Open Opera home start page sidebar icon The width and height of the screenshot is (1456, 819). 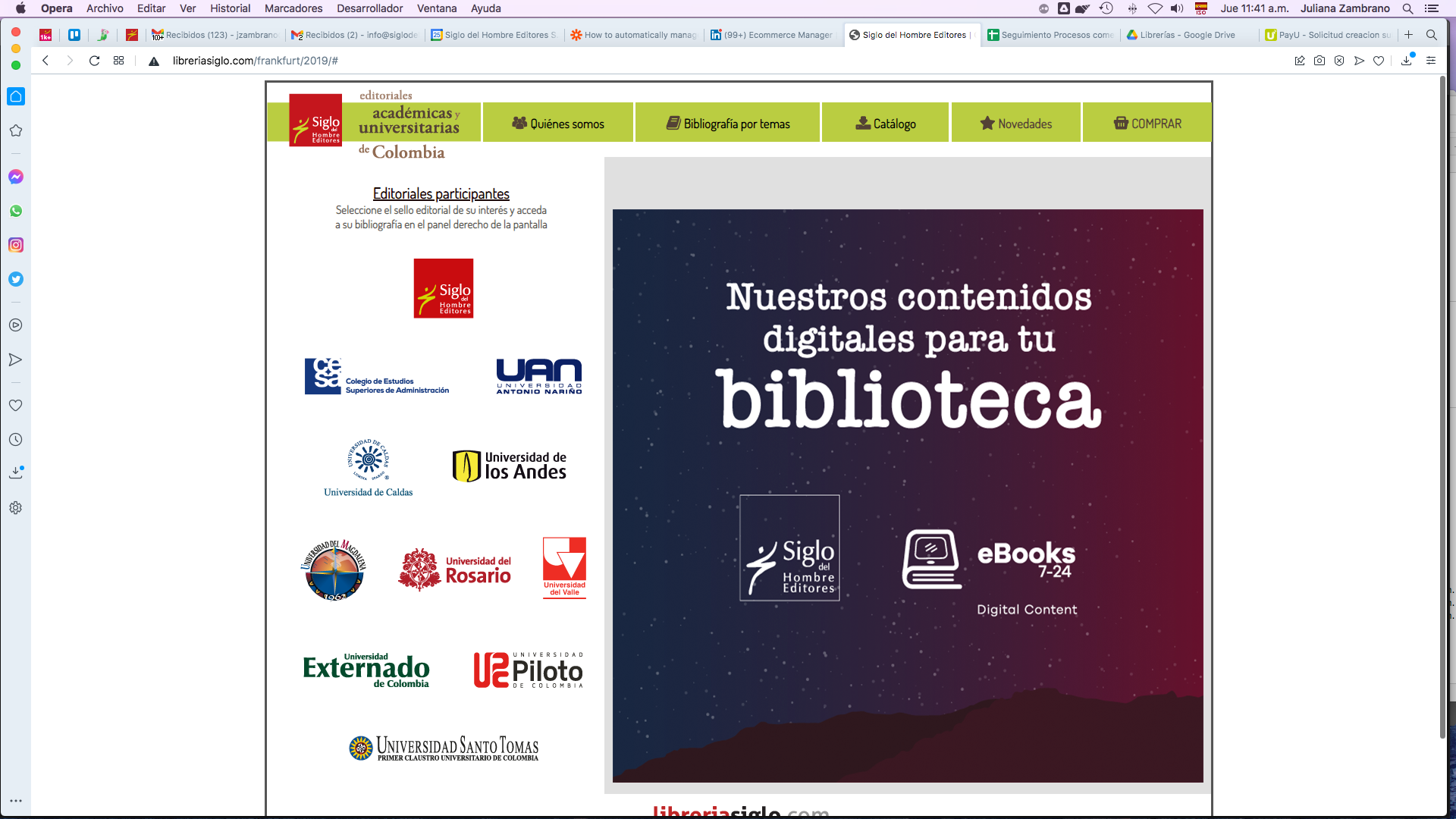(16, 96)
